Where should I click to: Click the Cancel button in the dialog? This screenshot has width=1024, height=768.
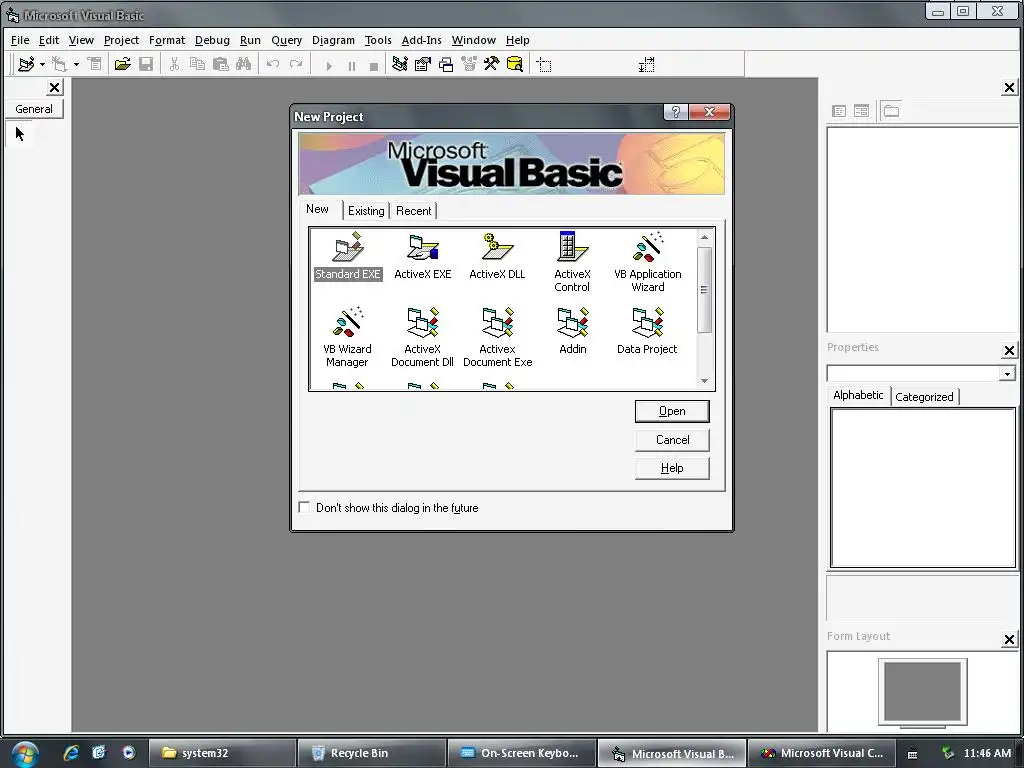[672, 440]
